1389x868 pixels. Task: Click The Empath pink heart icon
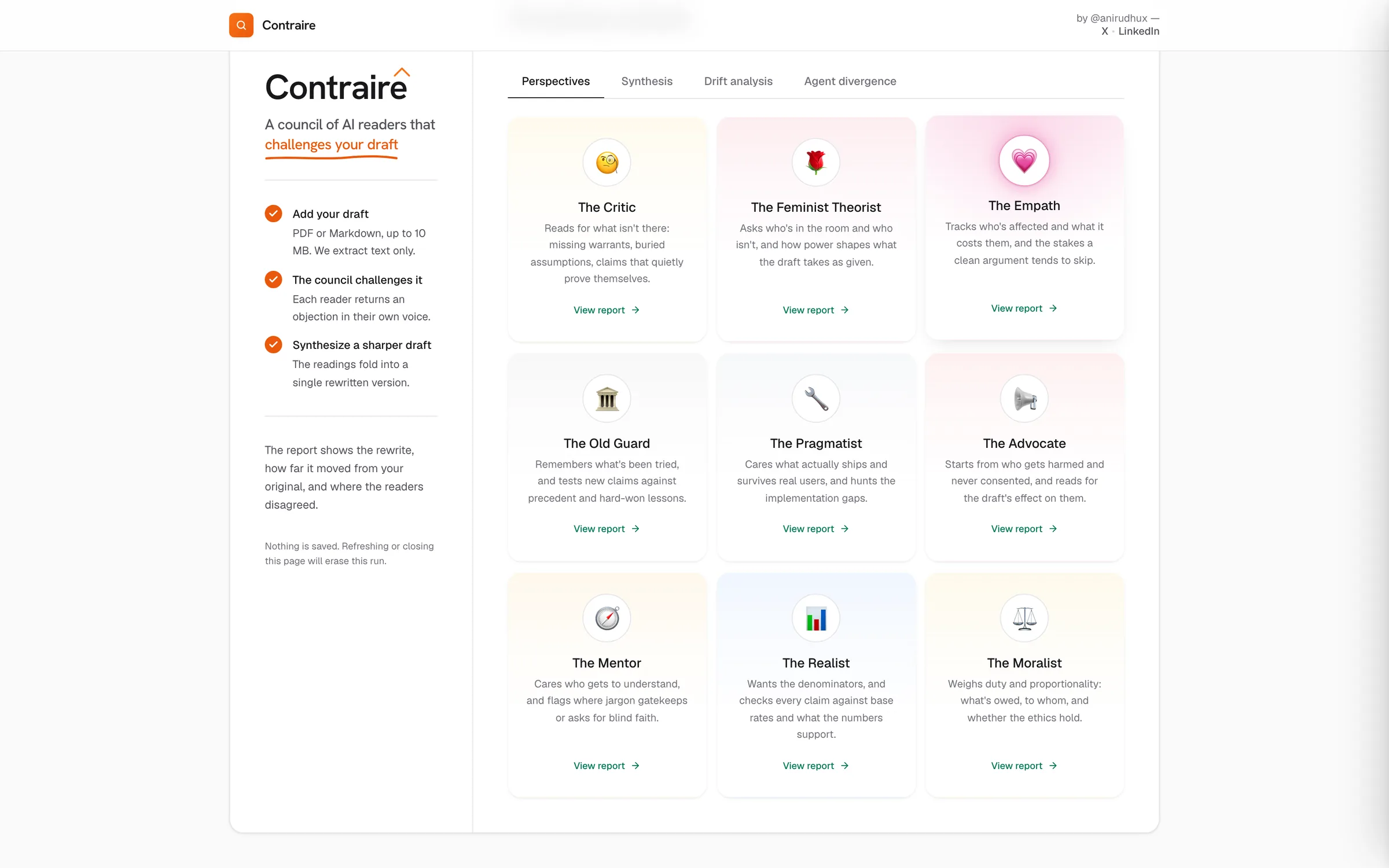pos(1024,161)
